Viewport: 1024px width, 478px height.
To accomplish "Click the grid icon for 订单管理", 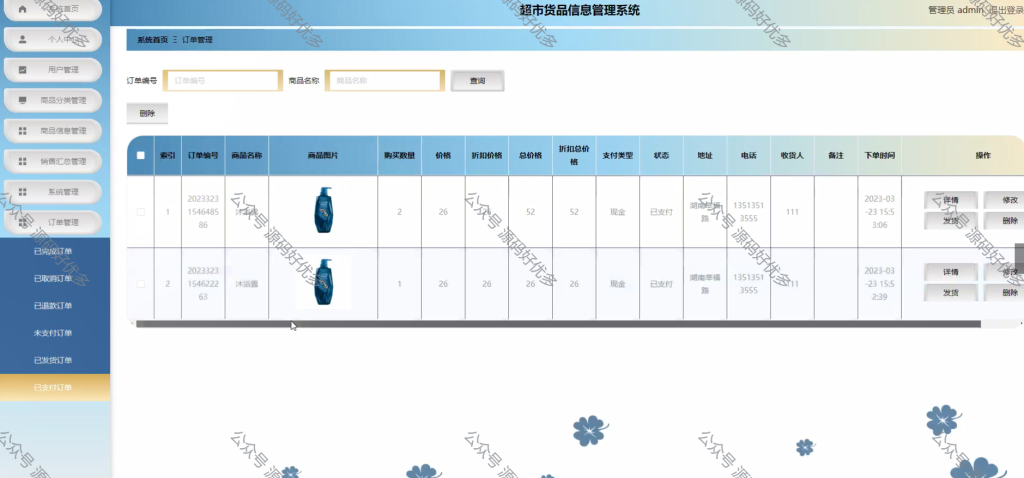I will tap(22, 222).
